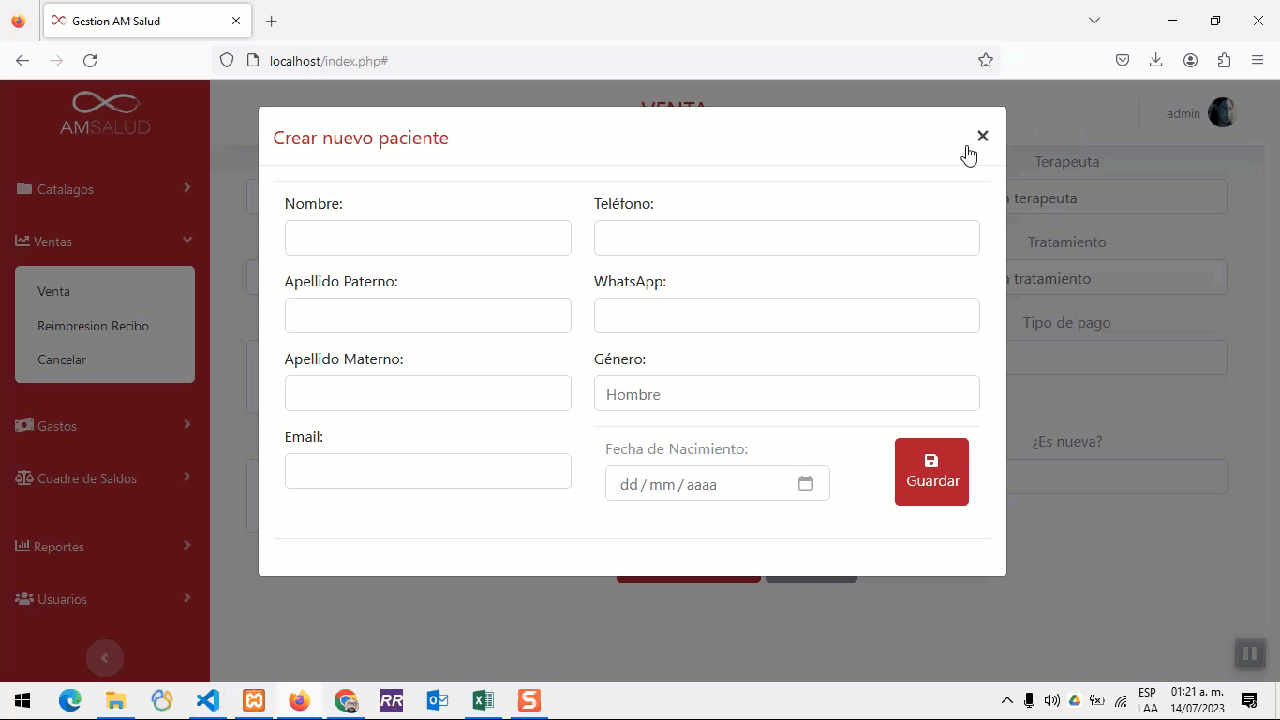Open the Género dropdown
This screenshot has height=720, width=1280.
click(x=786, y=394)
